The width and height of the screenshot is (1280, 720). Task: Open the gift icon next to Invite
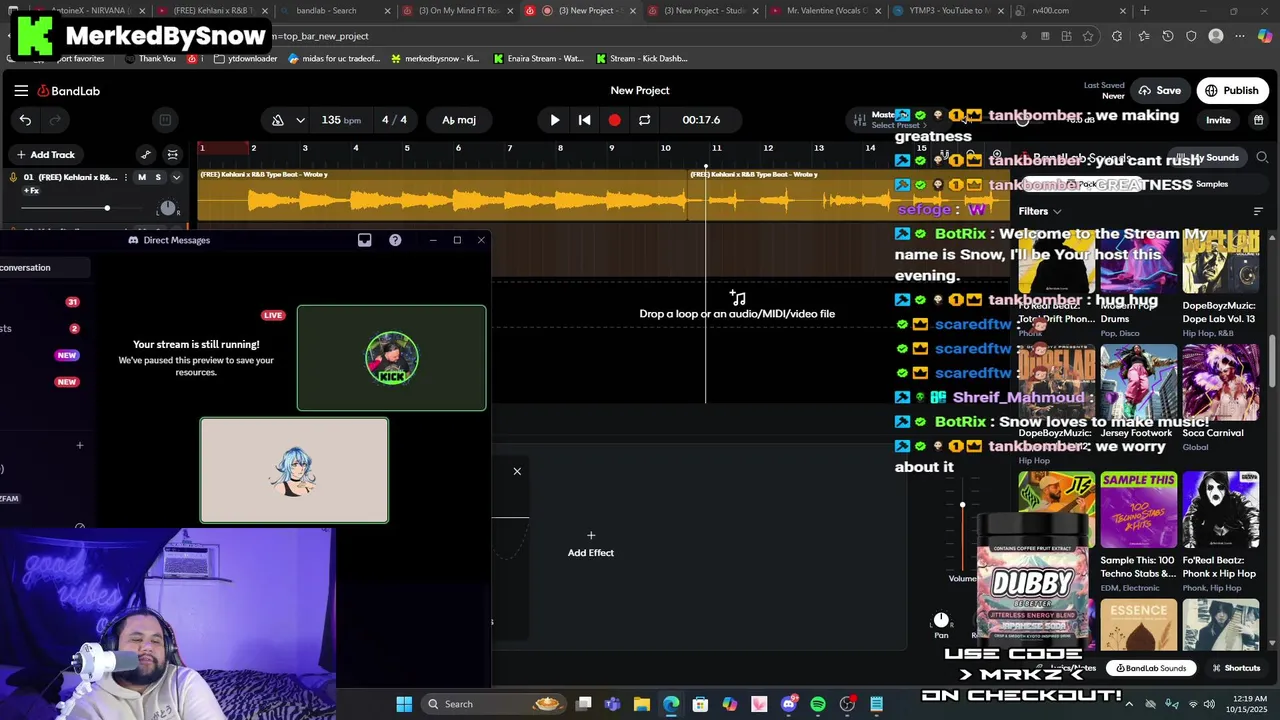pyautogui.click(x=1258, y=120)
